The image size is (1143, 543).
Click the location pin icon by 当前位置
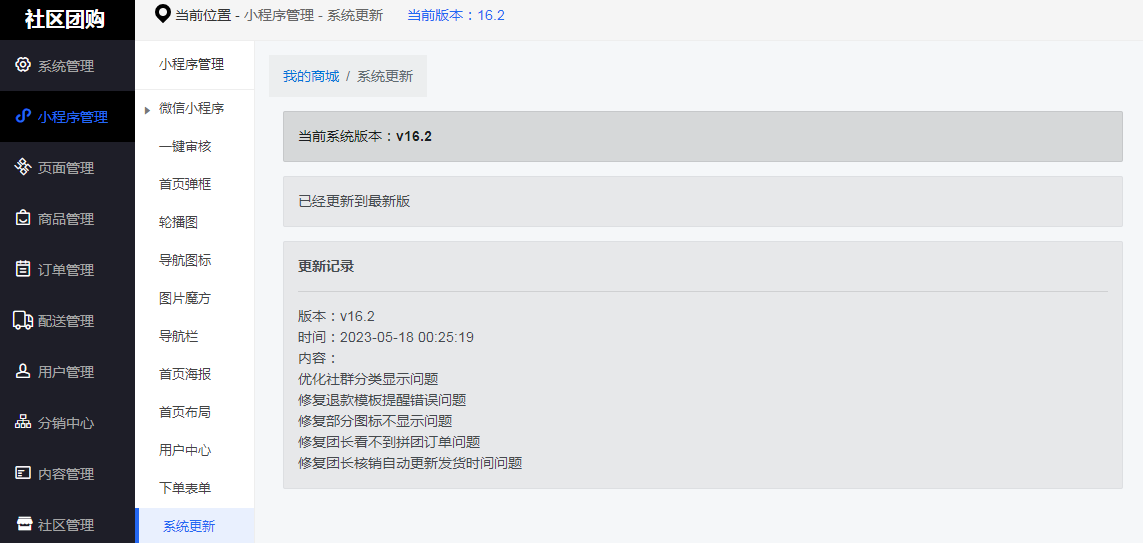tap(163, 14)
